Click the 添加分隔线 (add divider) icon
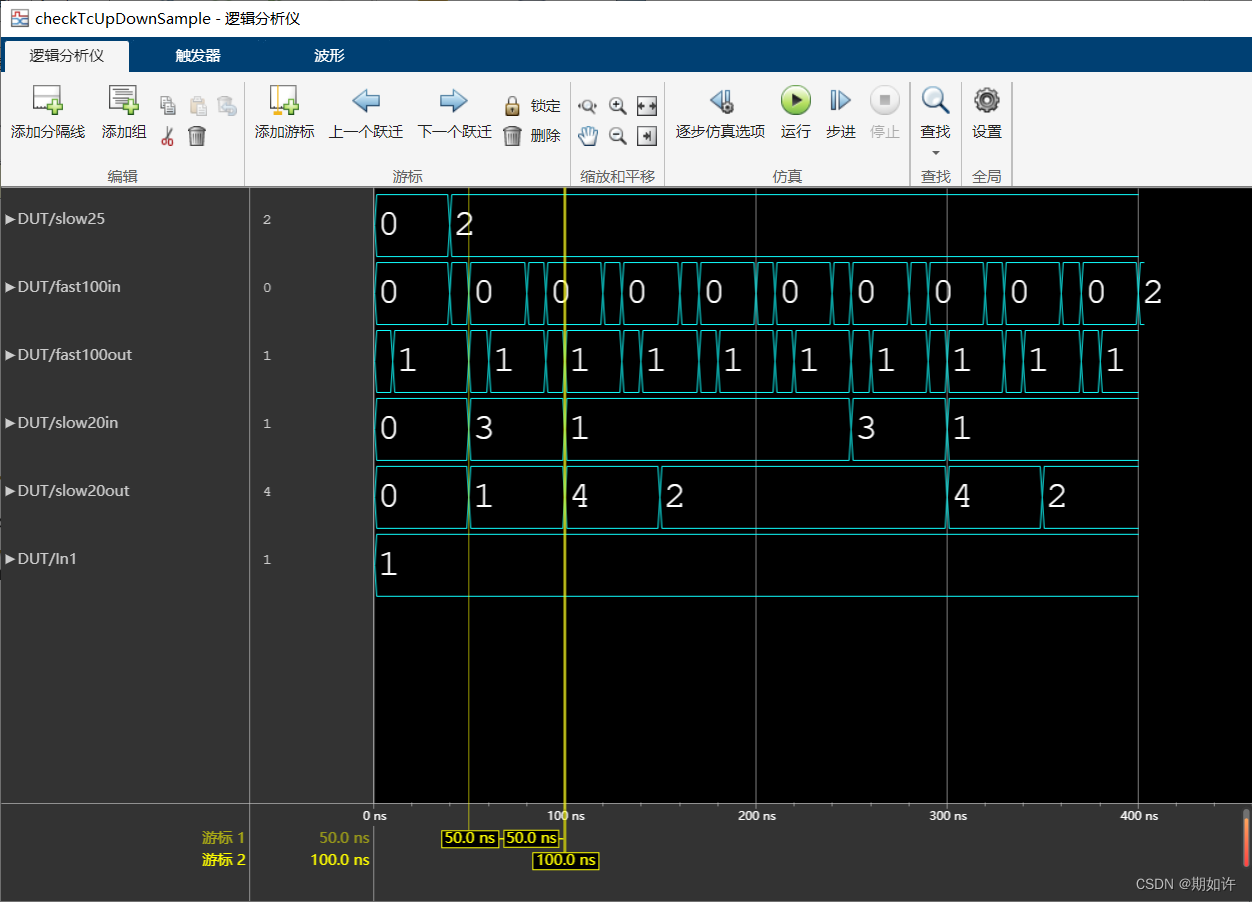The height and width of the screenshot is (902, 1252). pyautogui.click(x=47, y=105)
